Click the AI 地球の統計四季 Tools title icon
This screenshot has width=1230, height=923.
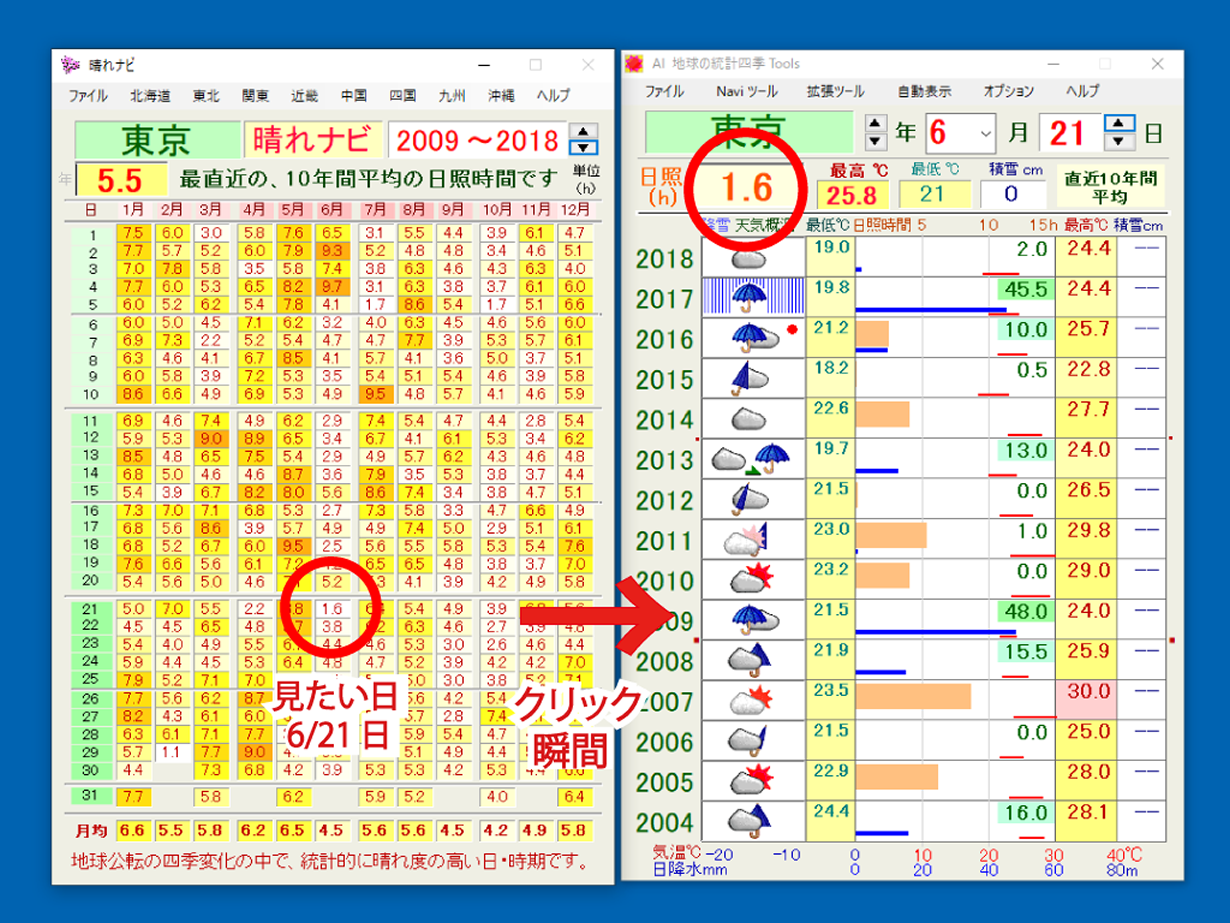[633, 63]
